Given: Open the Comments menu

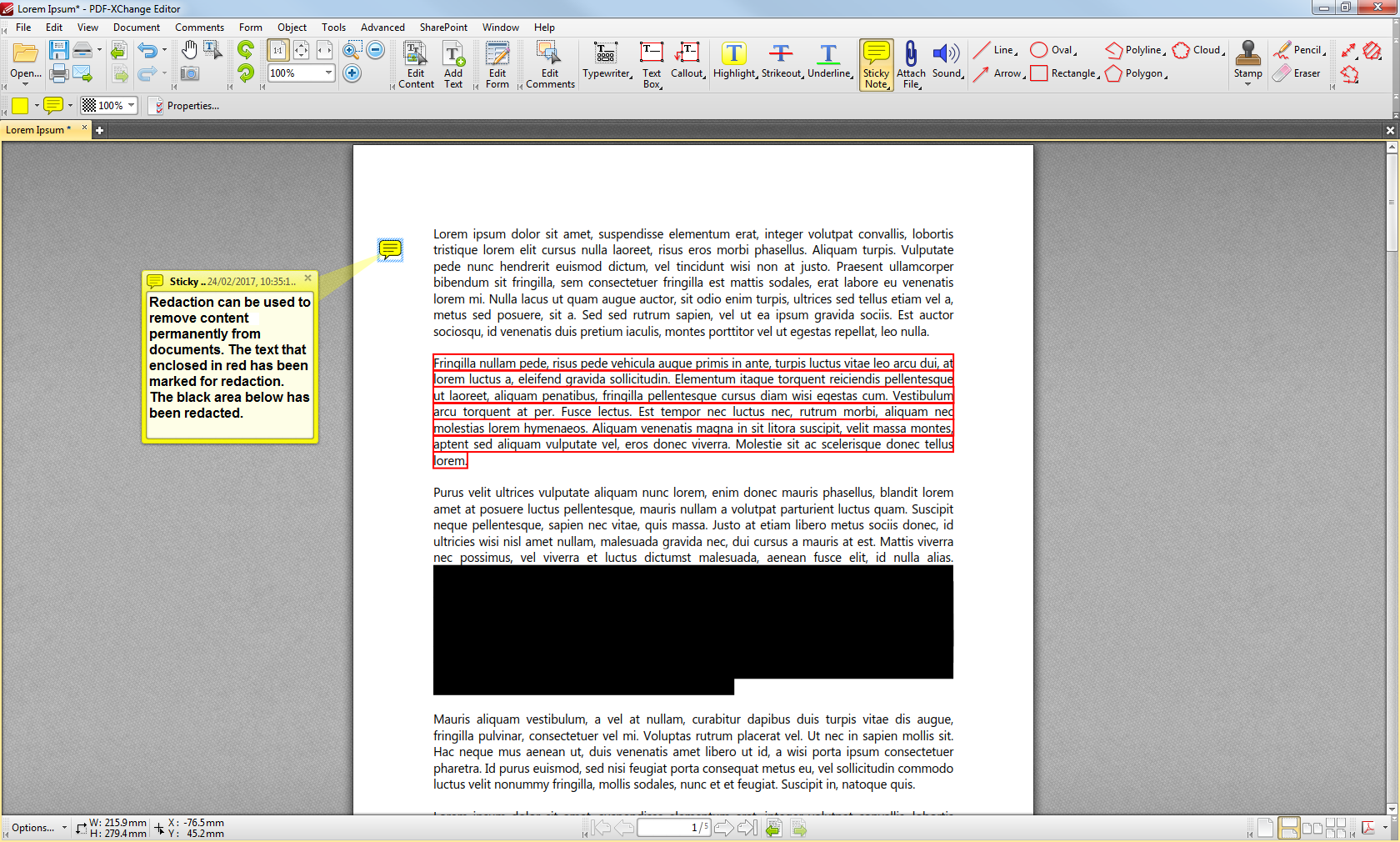Looking at the screenshot, I should point(199,28).
